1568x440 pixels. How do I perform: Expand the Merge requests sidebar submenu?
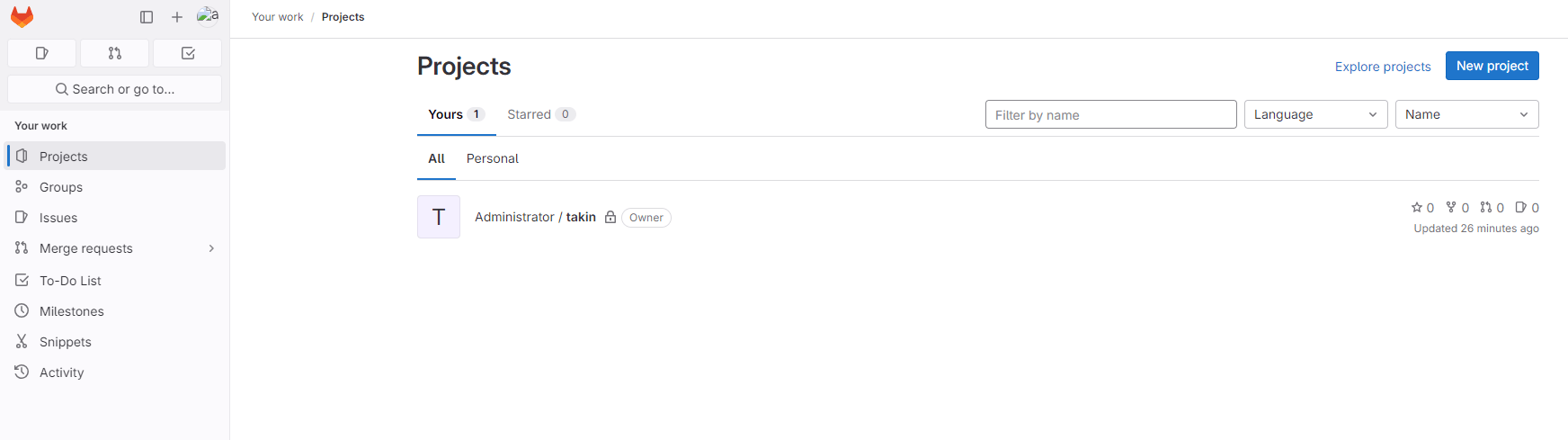pyautogui.click(x=211, y=248)
